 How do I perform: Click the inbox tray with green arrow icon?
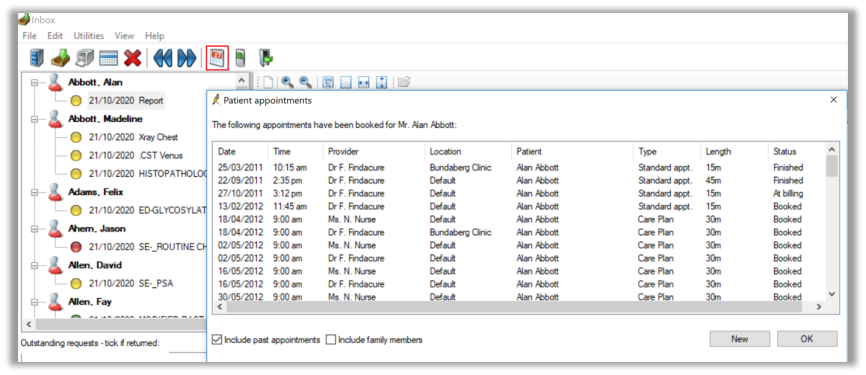[60, 57]
